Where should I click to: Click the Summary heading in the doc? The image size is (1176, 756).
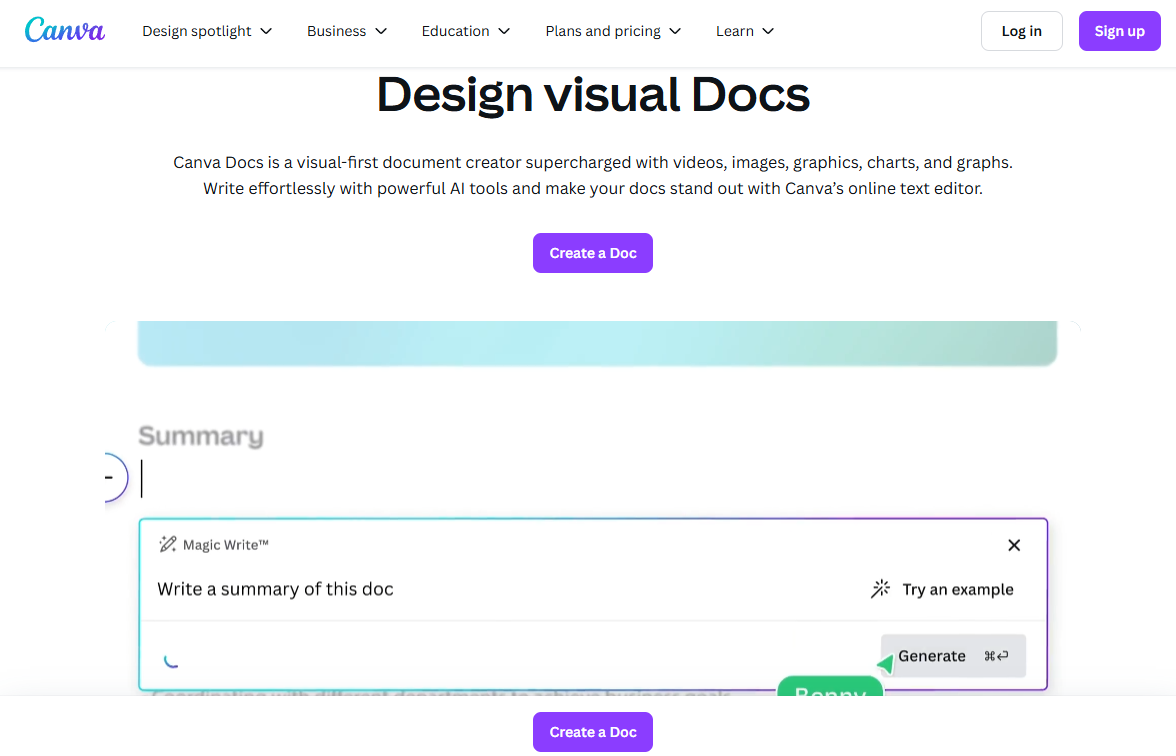tap(201, 436)
